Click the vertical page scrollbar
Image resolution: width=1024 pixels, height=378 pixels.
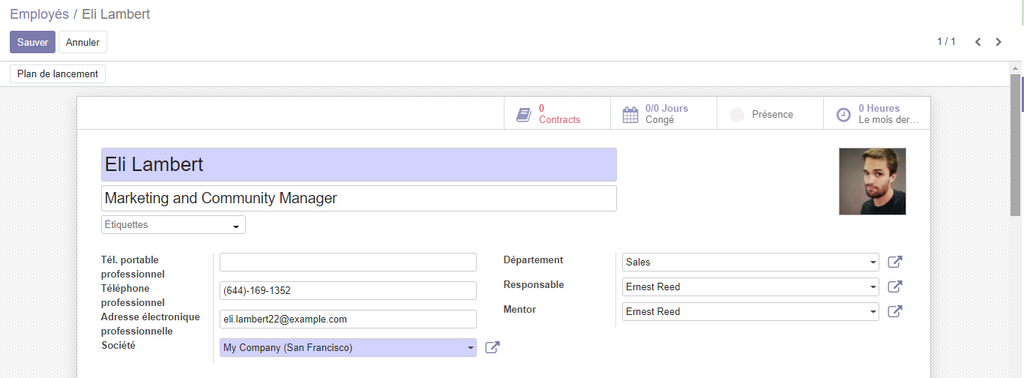tap(1016, 144)
